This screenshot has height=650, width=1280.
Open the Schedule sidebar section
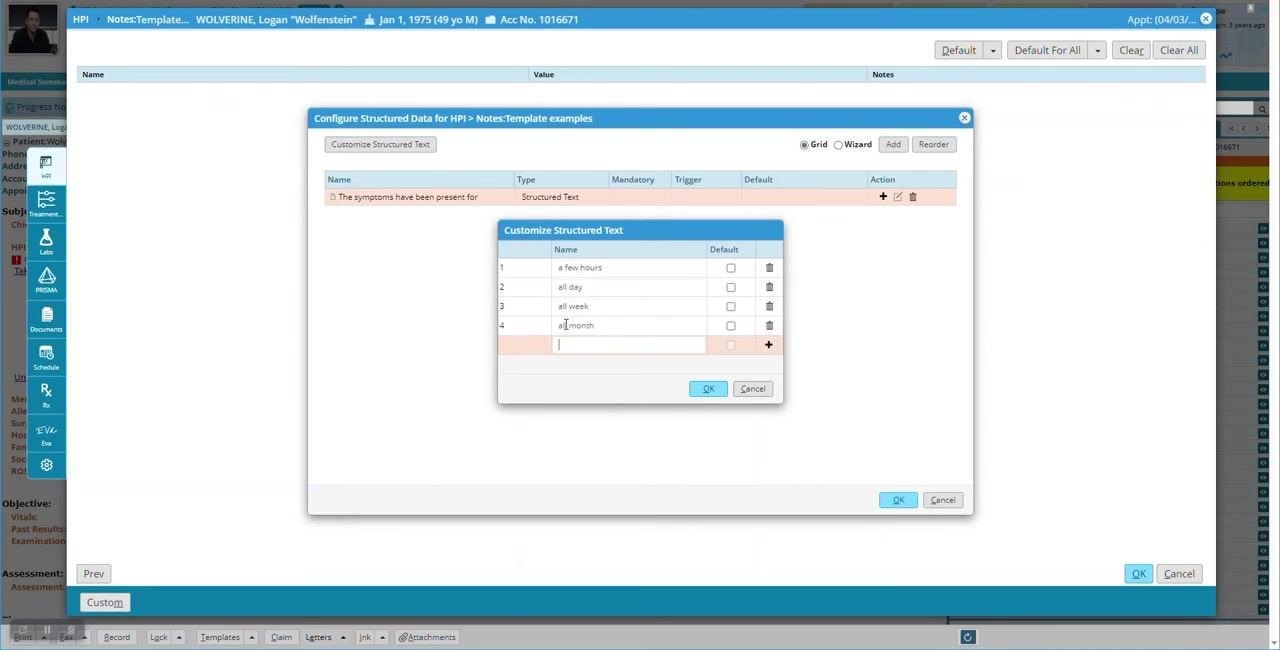coord(46,357)
